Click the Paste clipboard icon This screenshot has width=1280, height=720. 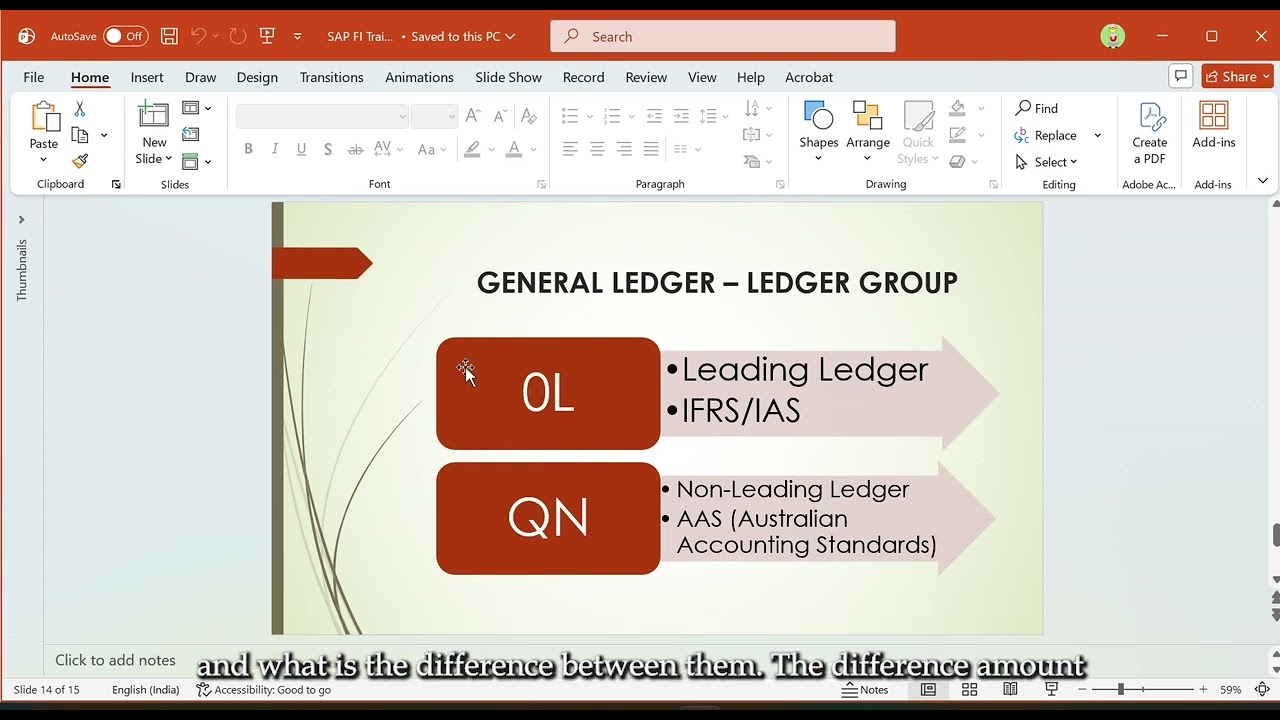click(x=44, y=117)
